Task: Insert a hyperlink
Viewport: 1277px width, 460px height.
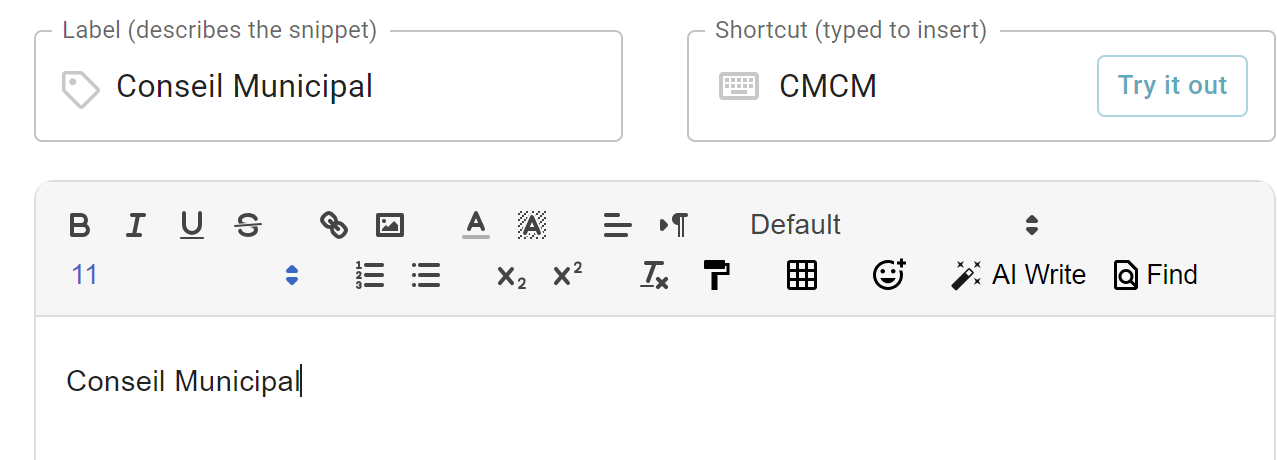Action: [334, 225]
